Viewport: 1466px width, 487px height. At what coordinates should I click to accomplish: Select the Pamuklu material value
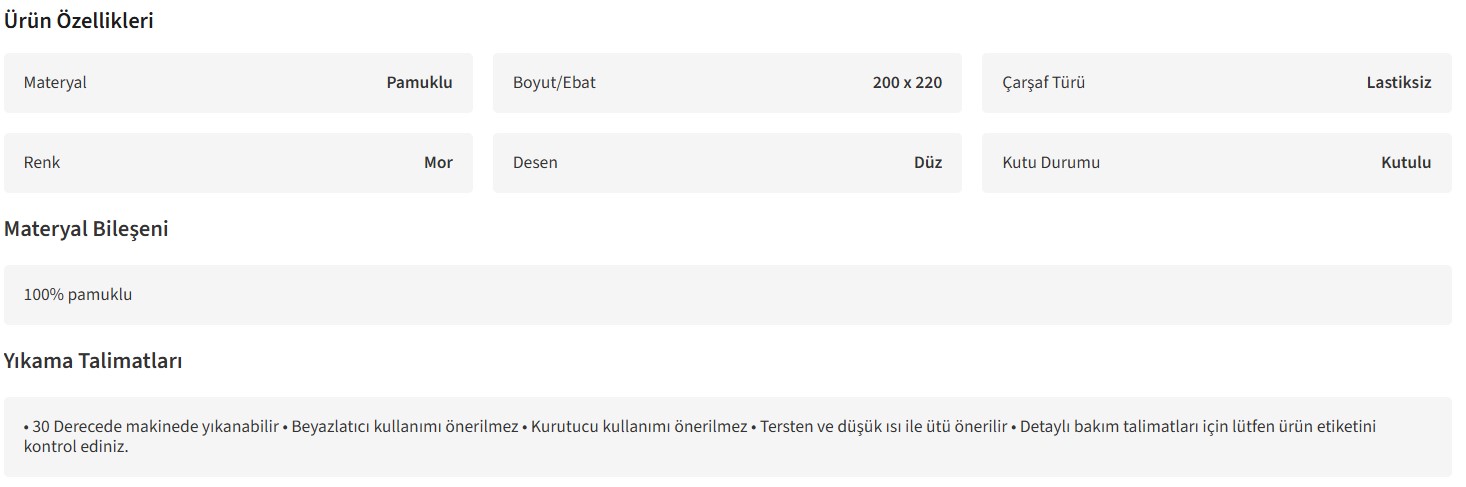click(x=419, y=83)
